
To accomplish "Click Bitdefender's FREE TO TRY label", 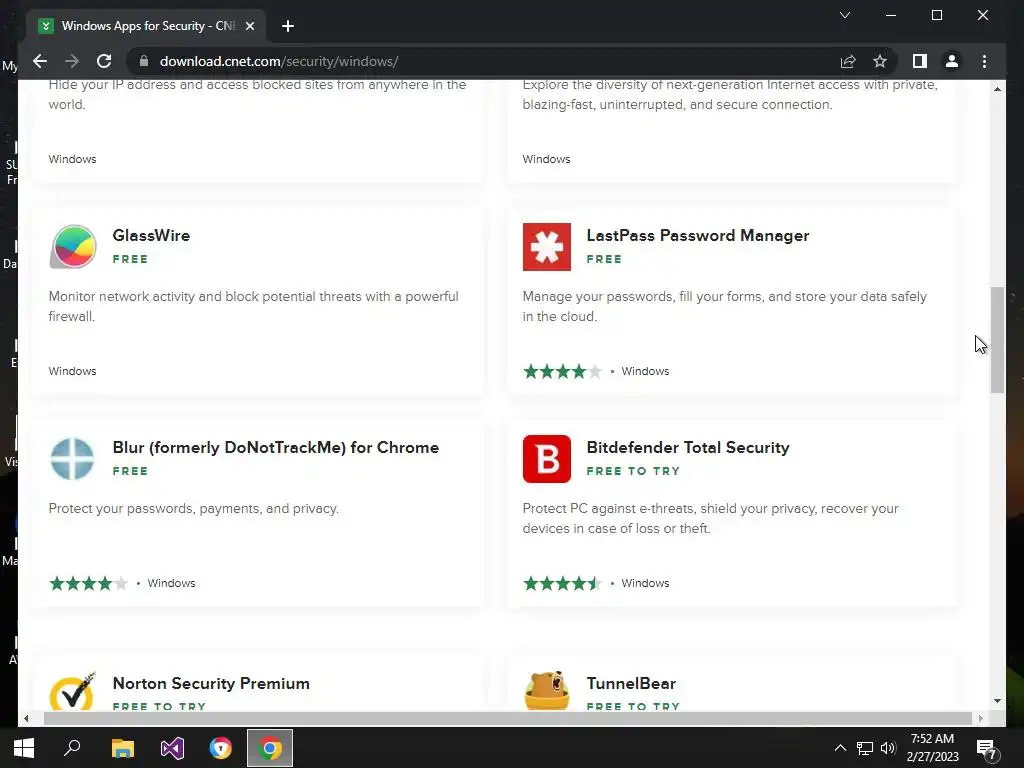I will pos(633,471).
